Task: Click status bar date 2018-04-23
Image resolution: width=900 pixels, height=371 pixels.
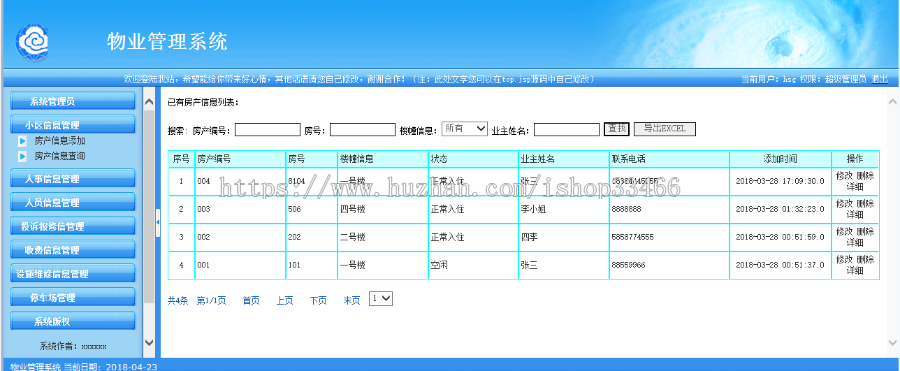Action: tap(131, 366)
